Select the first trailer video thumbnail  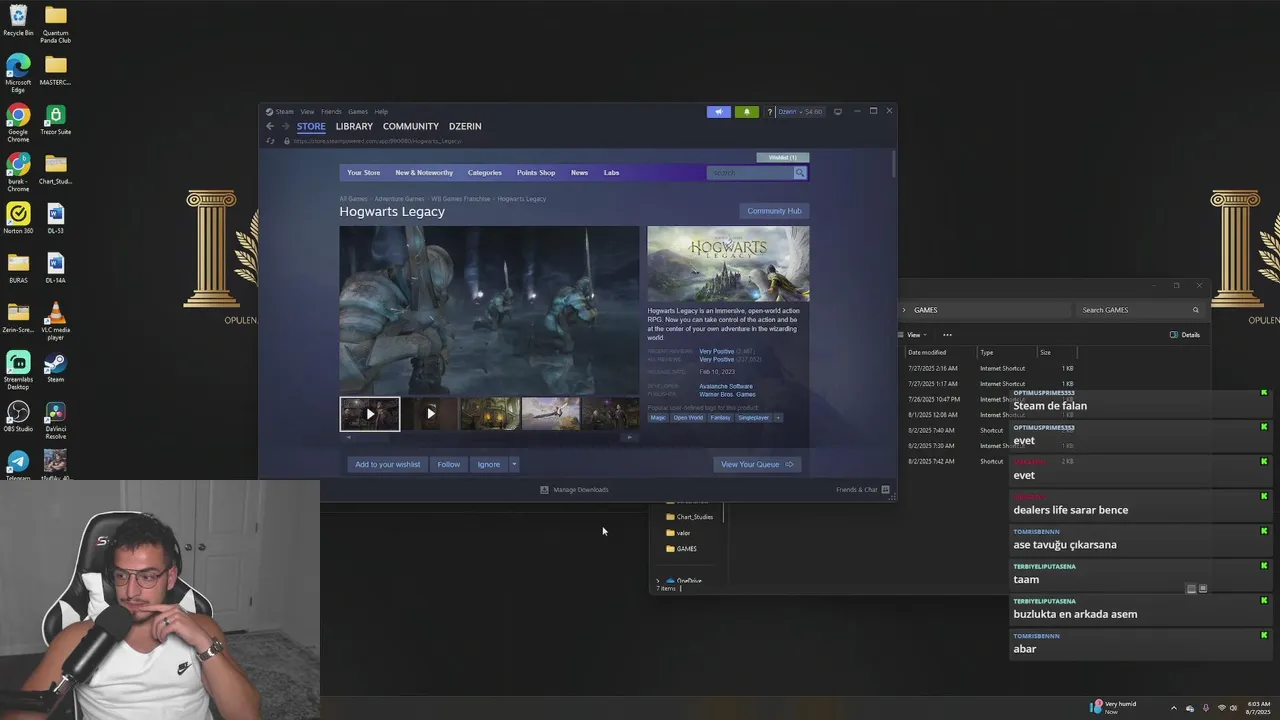coord(370,414)
